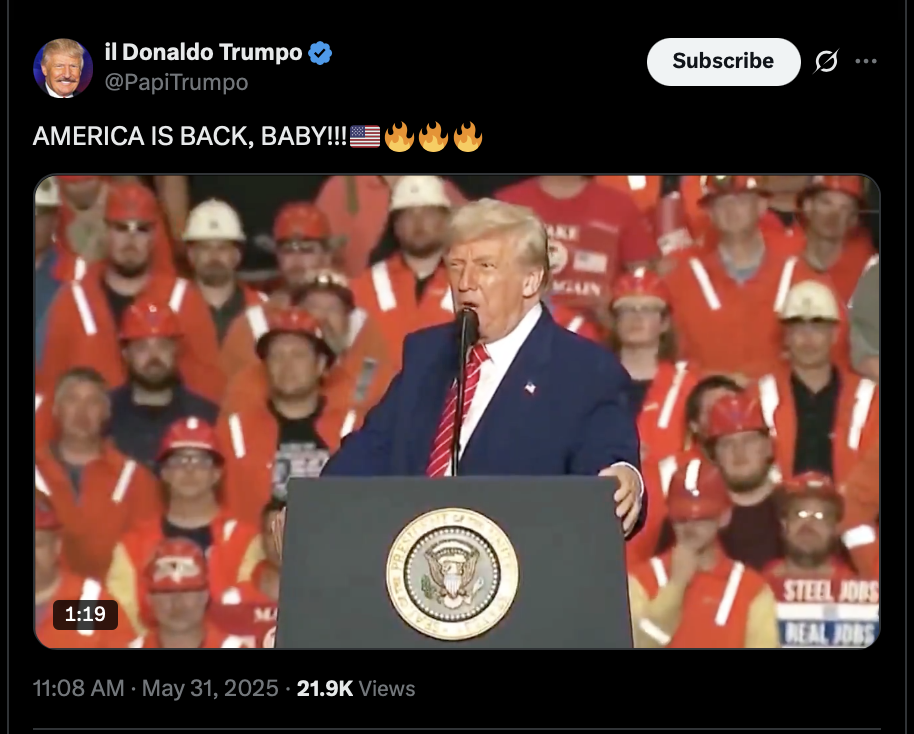Open the il Donaldo Trumpo display name
This screenshot has height=734, width=914.
203,52
